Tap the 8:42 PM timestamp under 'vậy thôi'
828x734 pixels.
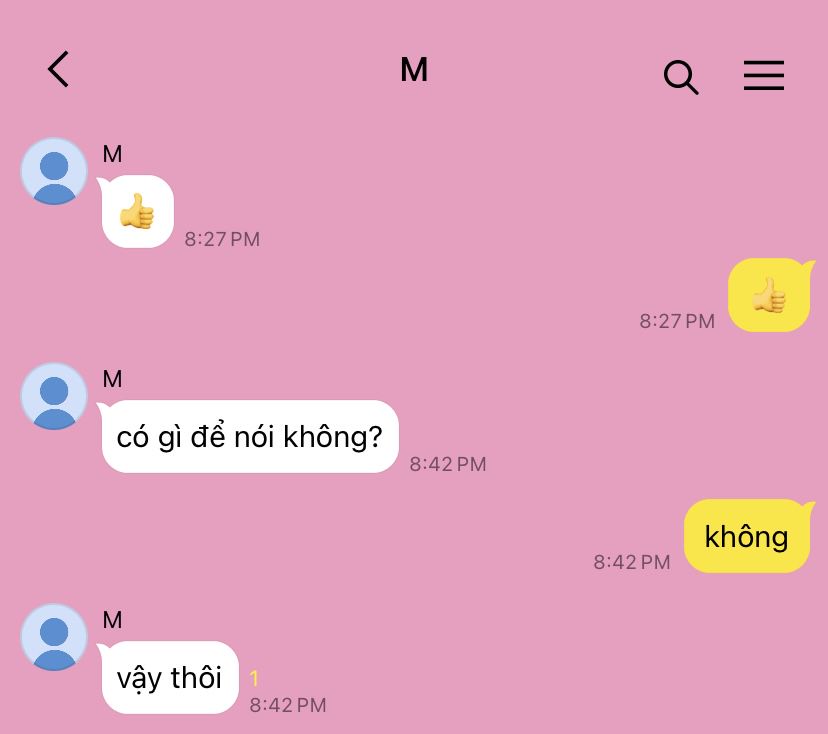coord(288,705)
